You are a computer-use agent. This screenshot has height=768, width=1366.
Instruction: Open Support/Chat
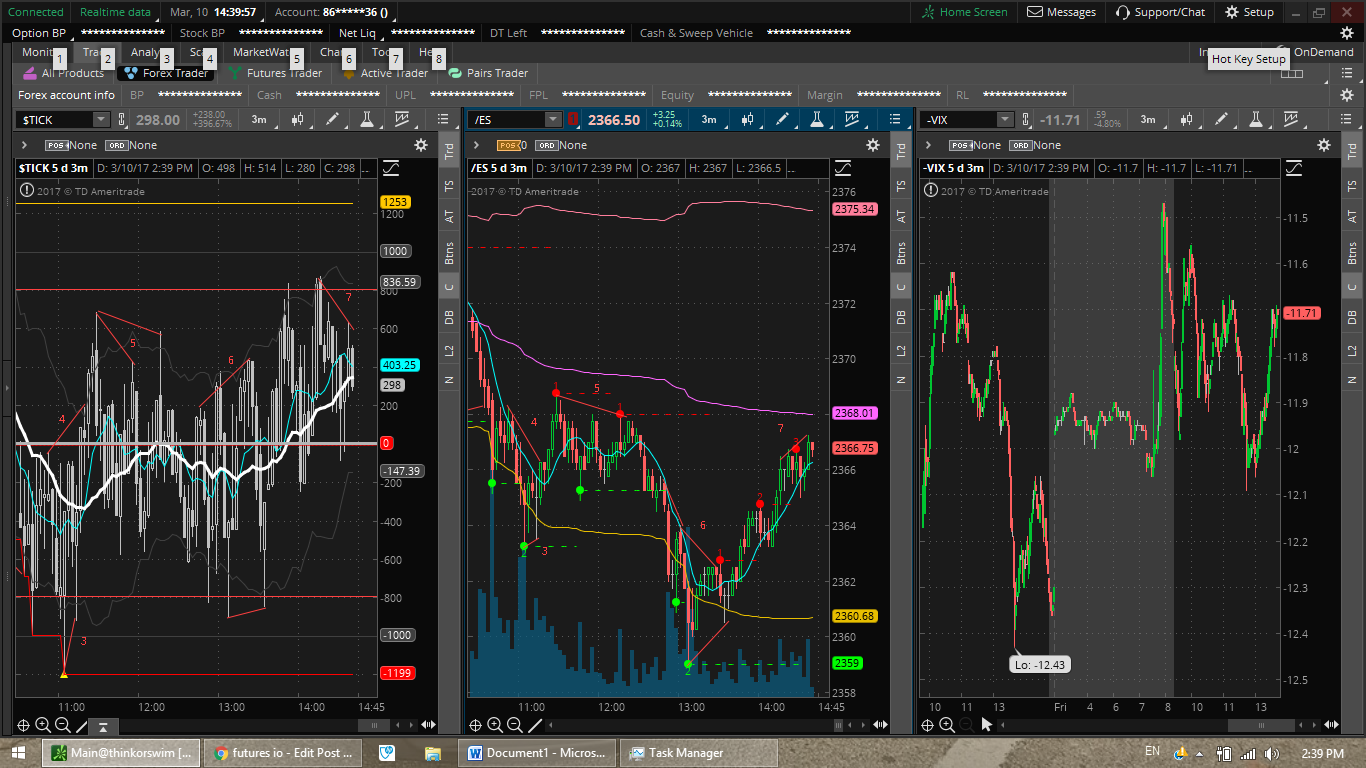tap(1160, 12)
